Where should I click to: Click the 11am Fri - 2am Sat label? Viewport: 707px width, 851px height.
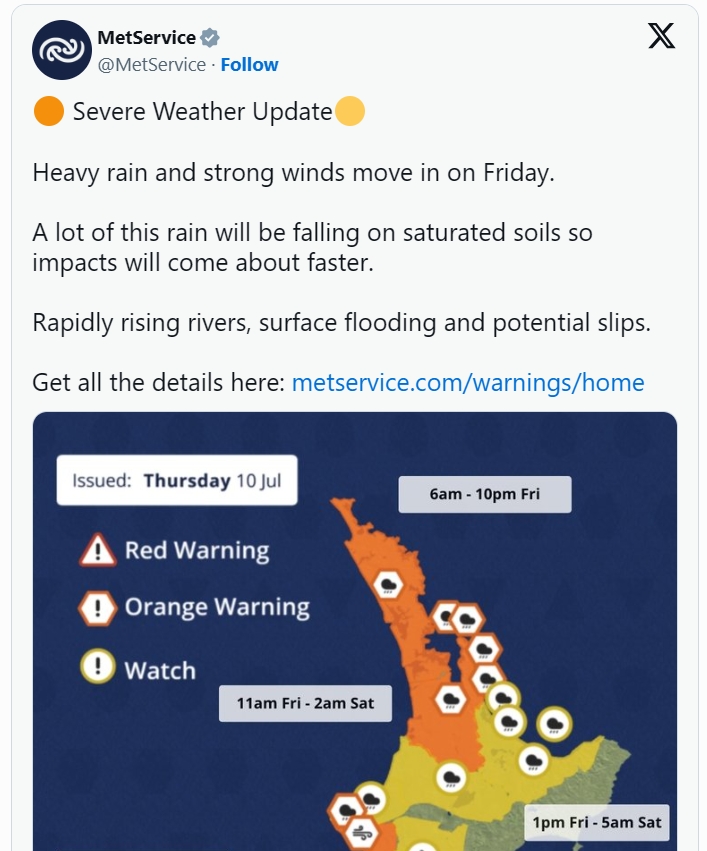tap(305, 703)
